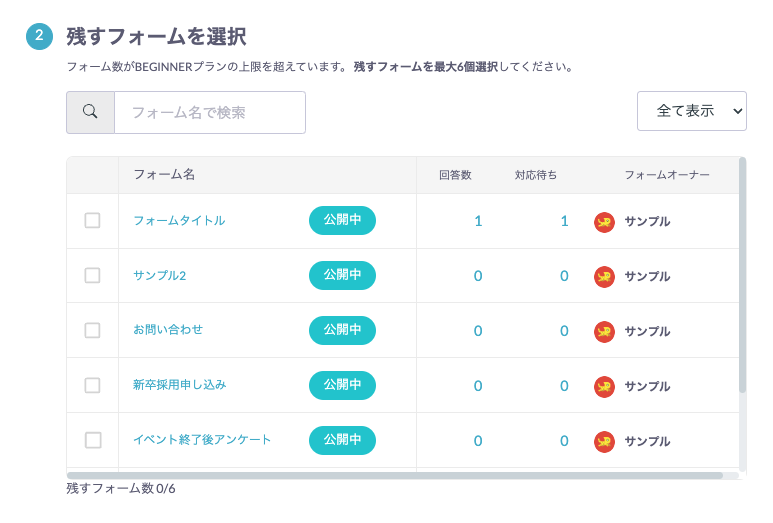Click the フォーム名 column header
The height and width of the screenshot is (523, 773).
[164, 174]
